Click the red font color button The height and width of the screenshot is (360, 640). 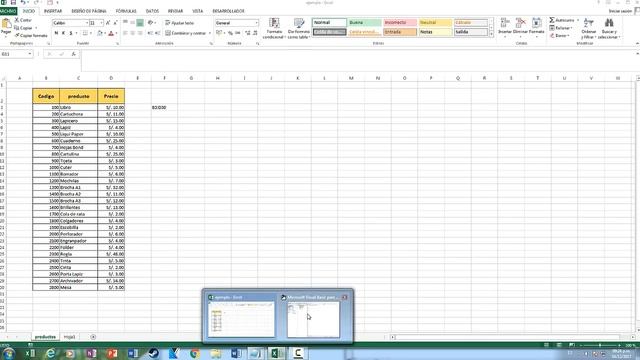point(111,33)
